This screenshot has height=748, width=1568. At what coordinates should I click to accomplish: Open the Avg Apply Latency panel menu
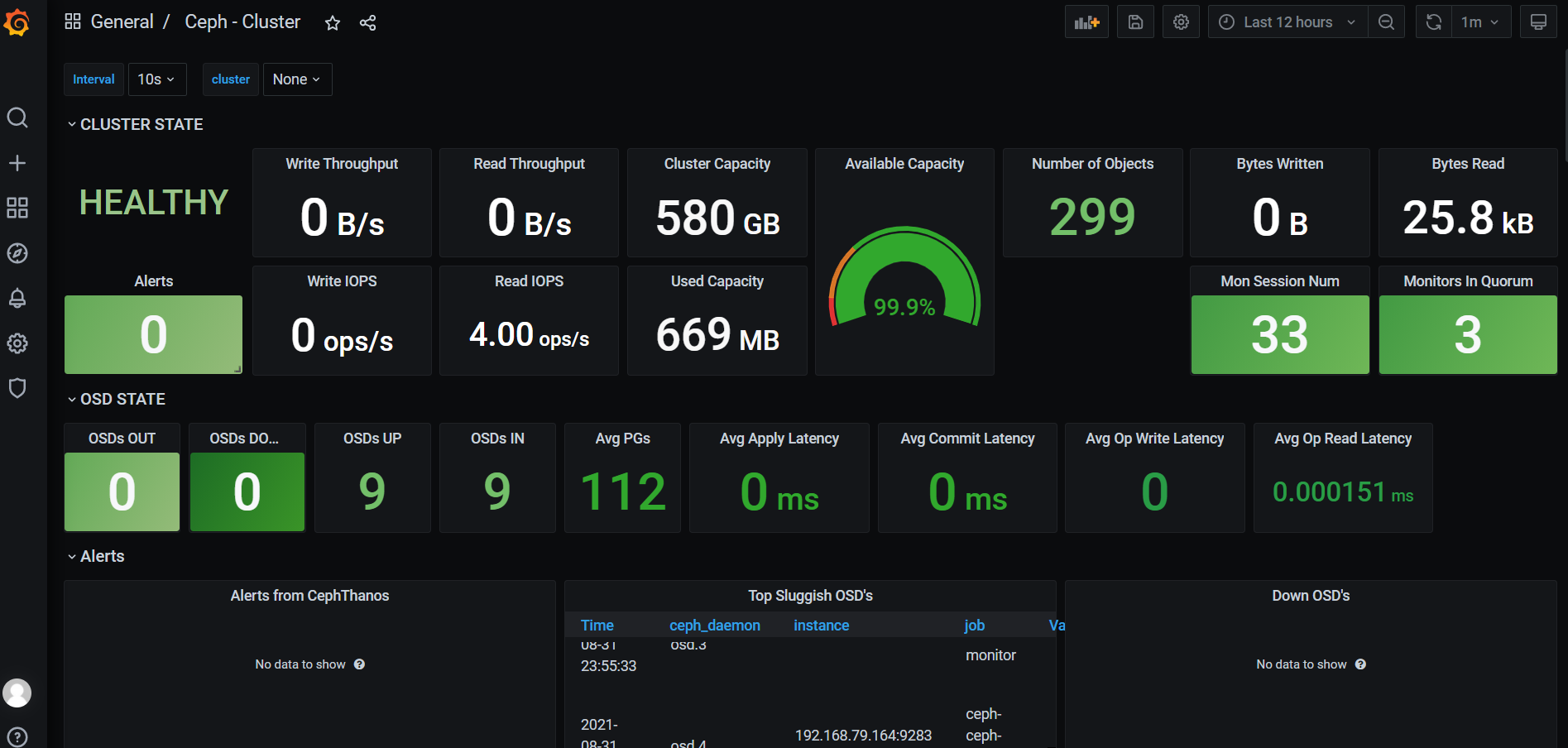(779, 439)
